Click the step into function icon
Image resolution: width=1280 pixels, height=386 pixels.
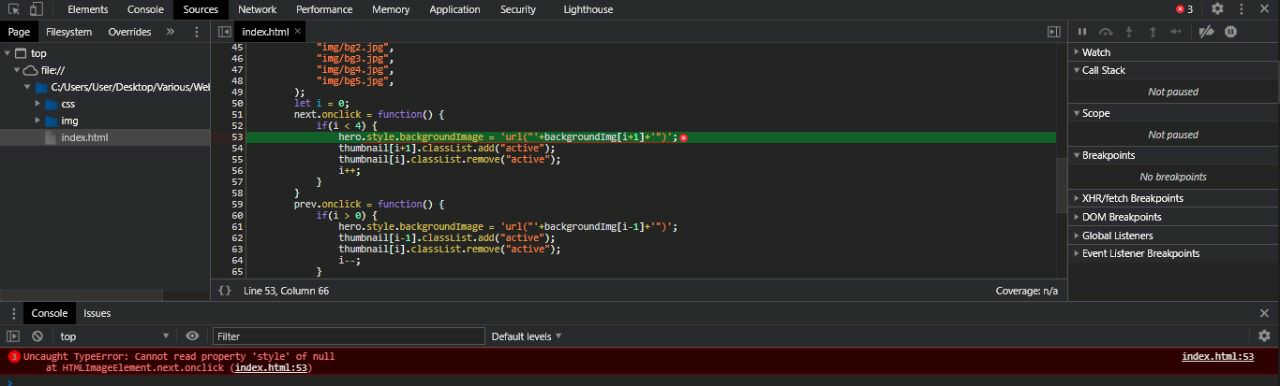[x=1130, y=32]
